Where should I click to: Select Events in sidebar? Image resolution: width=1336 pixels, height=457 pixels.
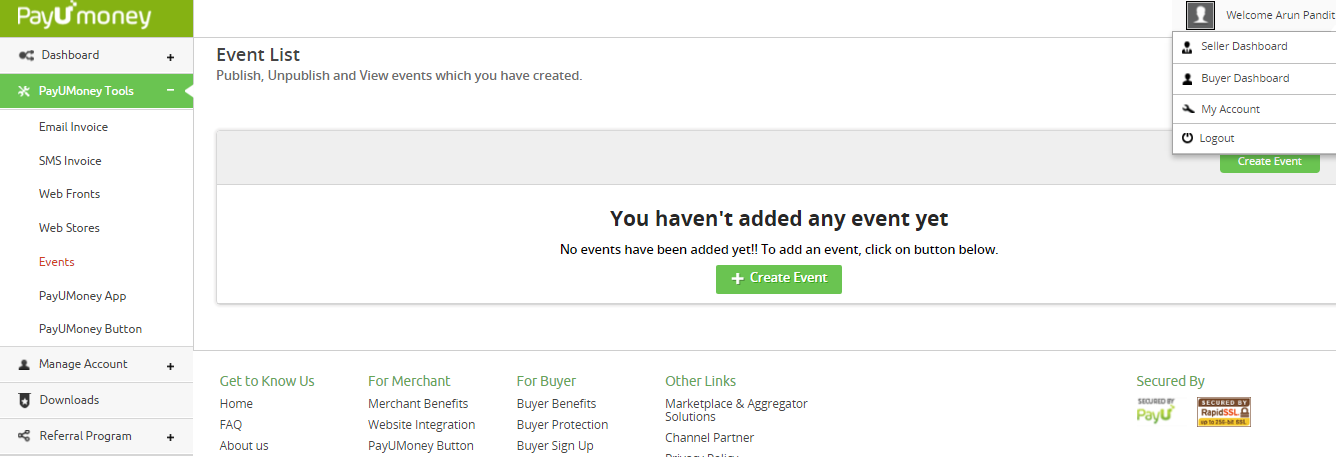(x=57, y=262)
